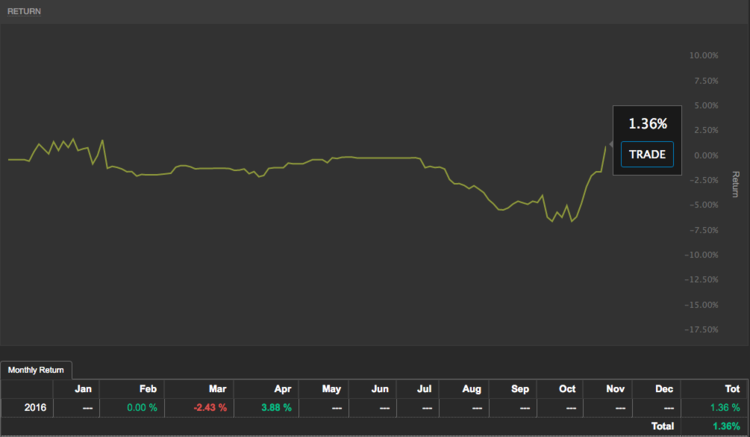Screen dimensions: 750x437
Task: Click the Total 1.36% summary value
Action: pyautogui.click(x=726, y=426)
